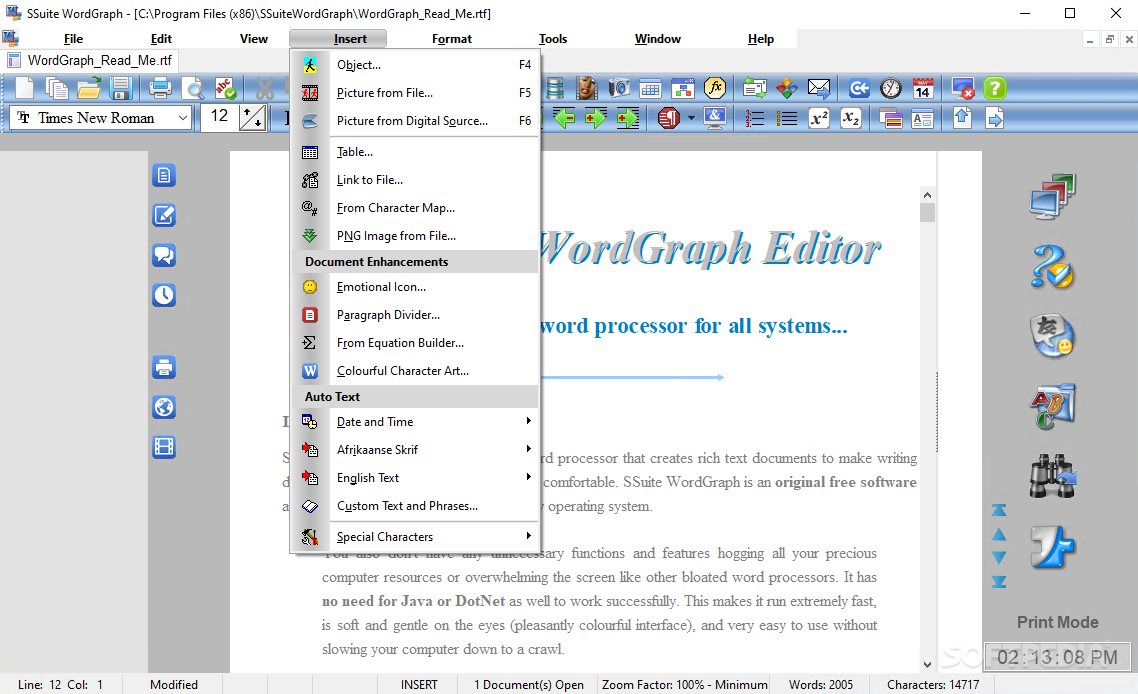Switch to WordGraph_Read_Me.rtf document tab
Screen dimensions: 1138x694
pyautogui.click(x=91, y=60)
